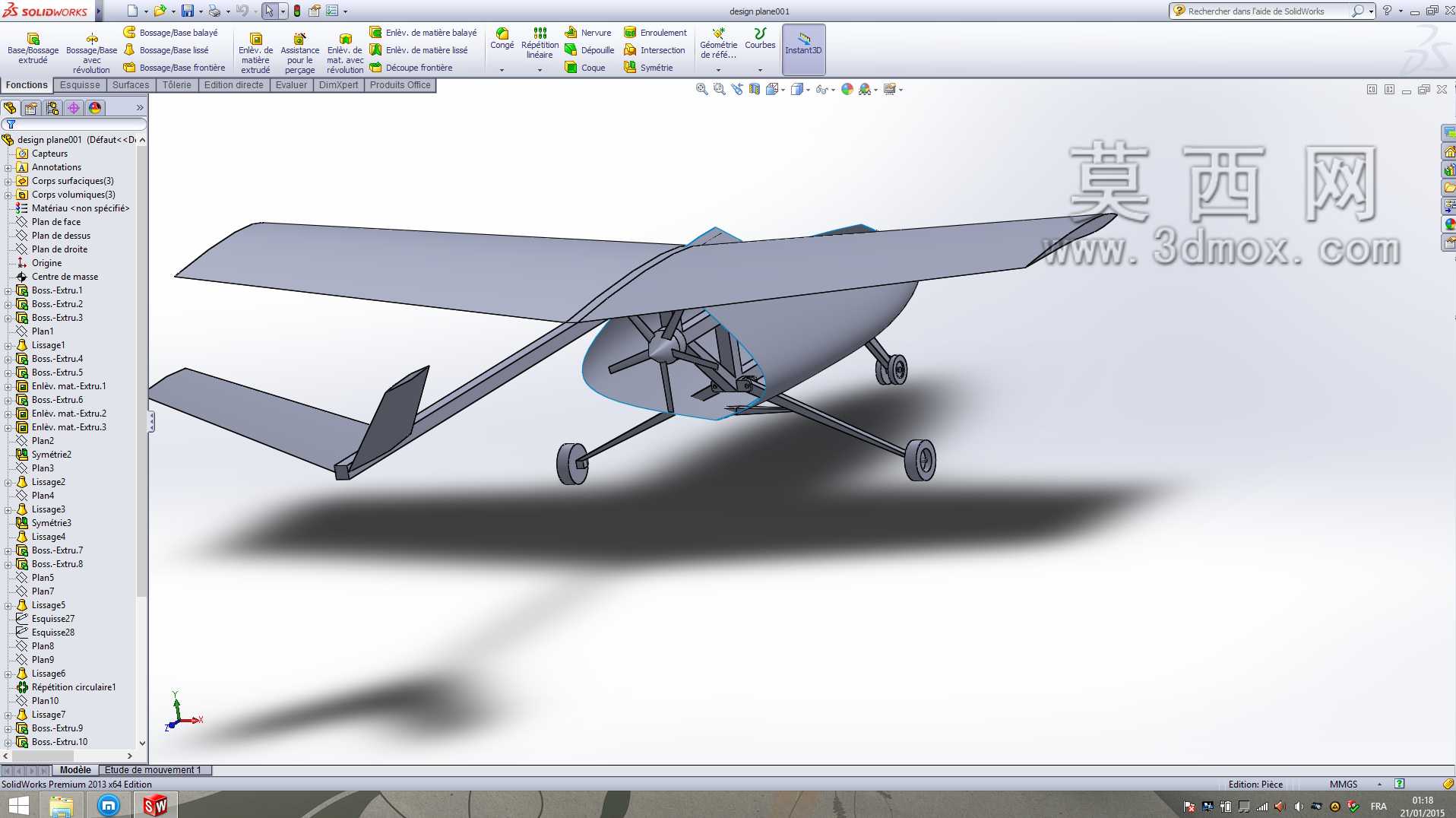This screenshot has width=1456, height=818.
Task: Open Géométrie de référence tool
Action: (x=718, y=43)
